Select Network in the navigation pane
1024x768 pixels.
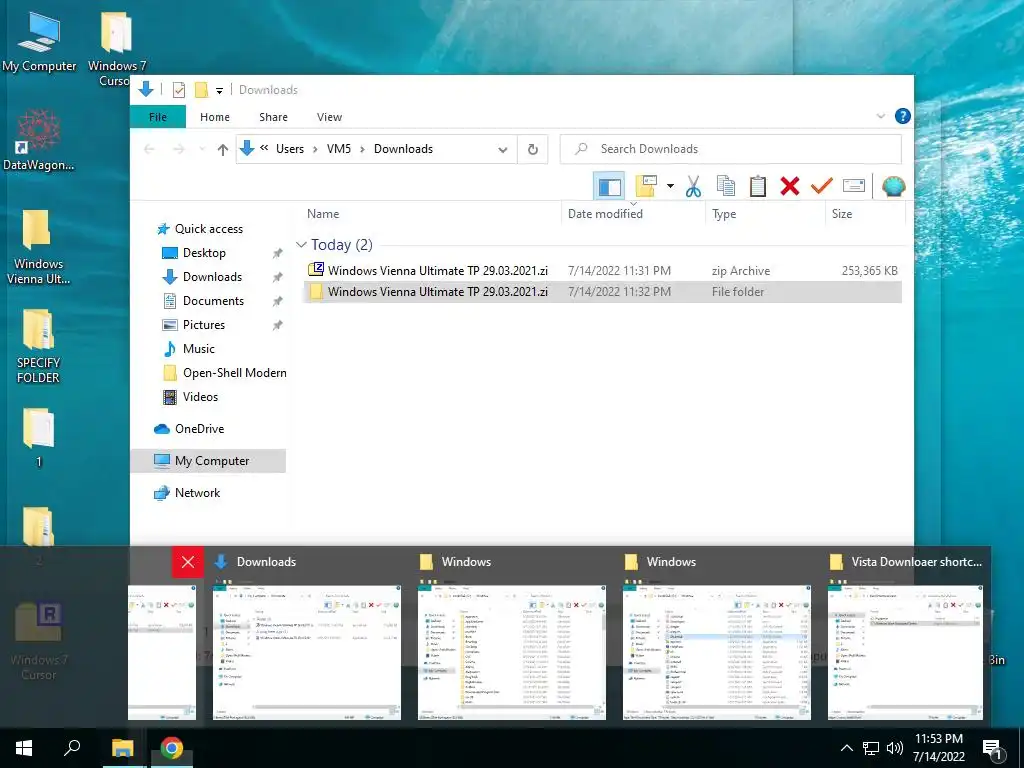pyautogui.click(x=197, y=493)
